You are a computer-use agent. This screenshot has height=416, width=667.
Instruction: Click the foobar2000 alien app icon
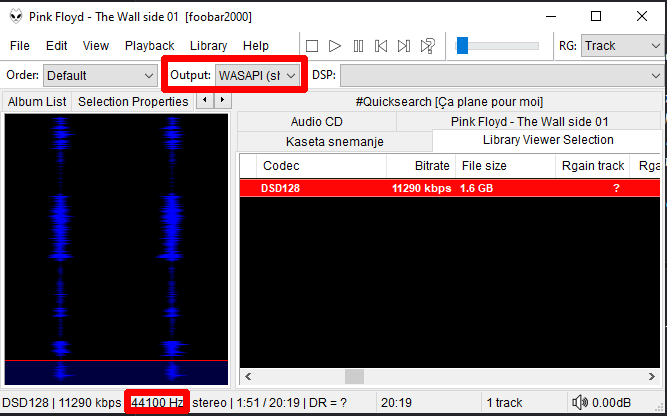(16, 17)
